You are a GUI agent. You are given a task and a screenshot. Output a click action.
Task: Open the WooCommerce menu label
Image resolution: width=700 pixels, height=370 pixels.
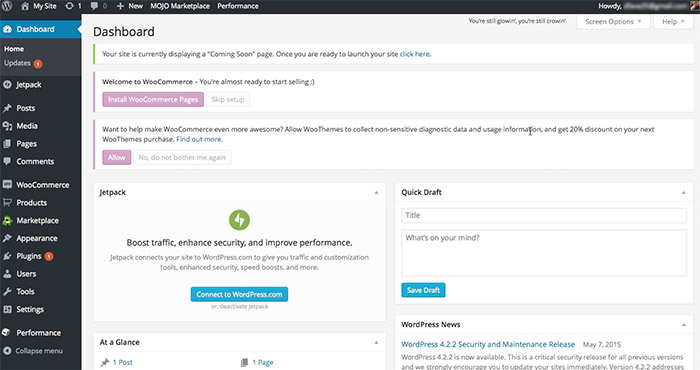43,185
